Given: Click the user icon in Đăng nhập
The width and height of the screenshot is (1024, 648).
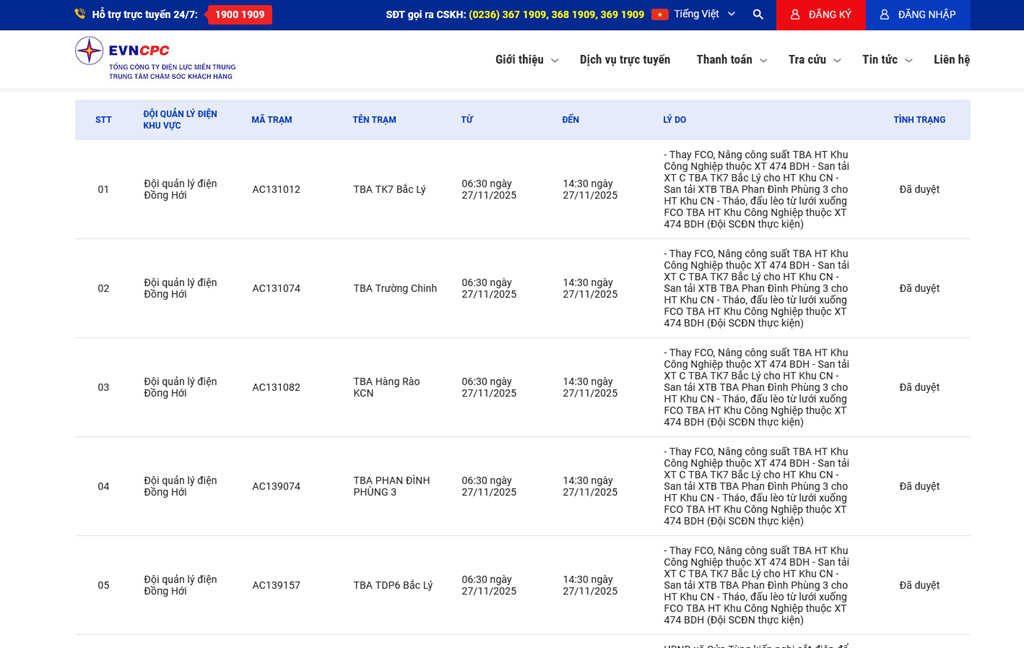Looking at the screenshot, I should point(884,15).
